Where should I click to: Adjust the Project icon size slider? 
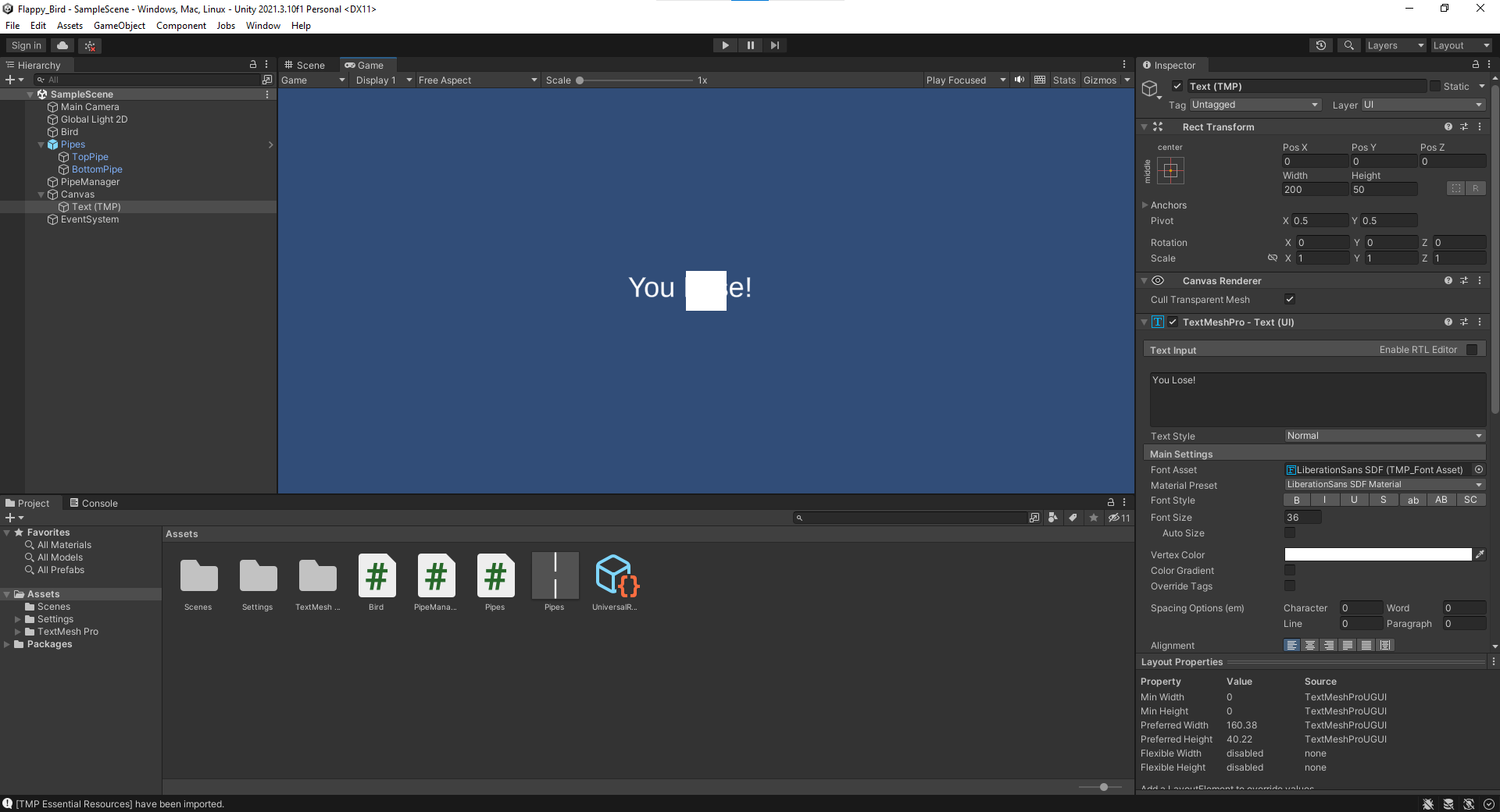[x=1103, y=787]
